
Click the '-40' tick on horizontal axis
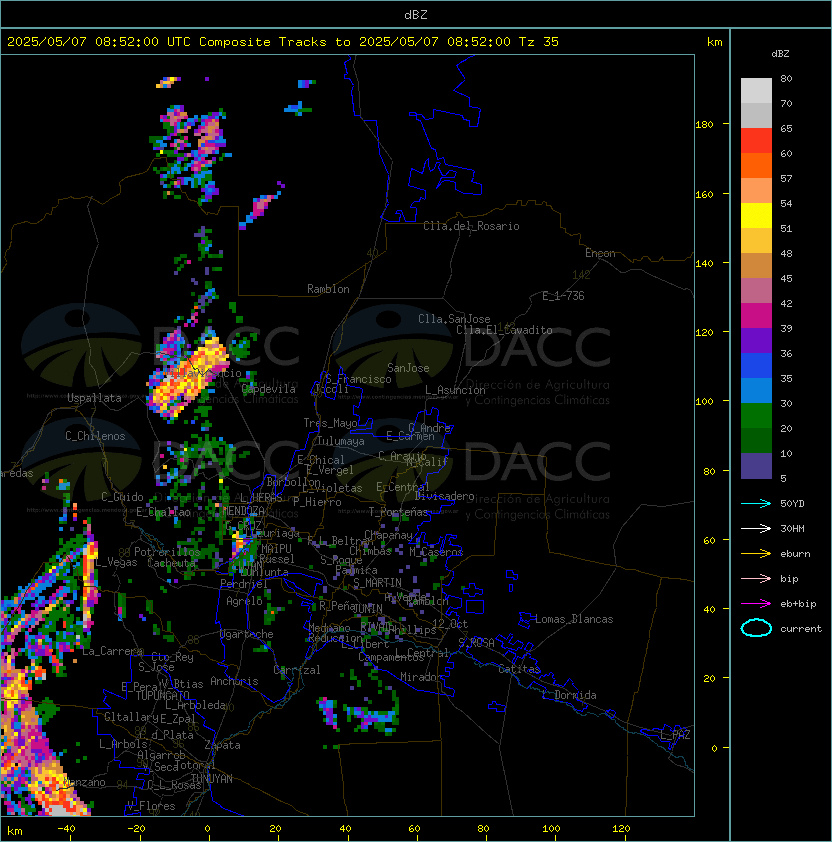click(x=66, y=829)
